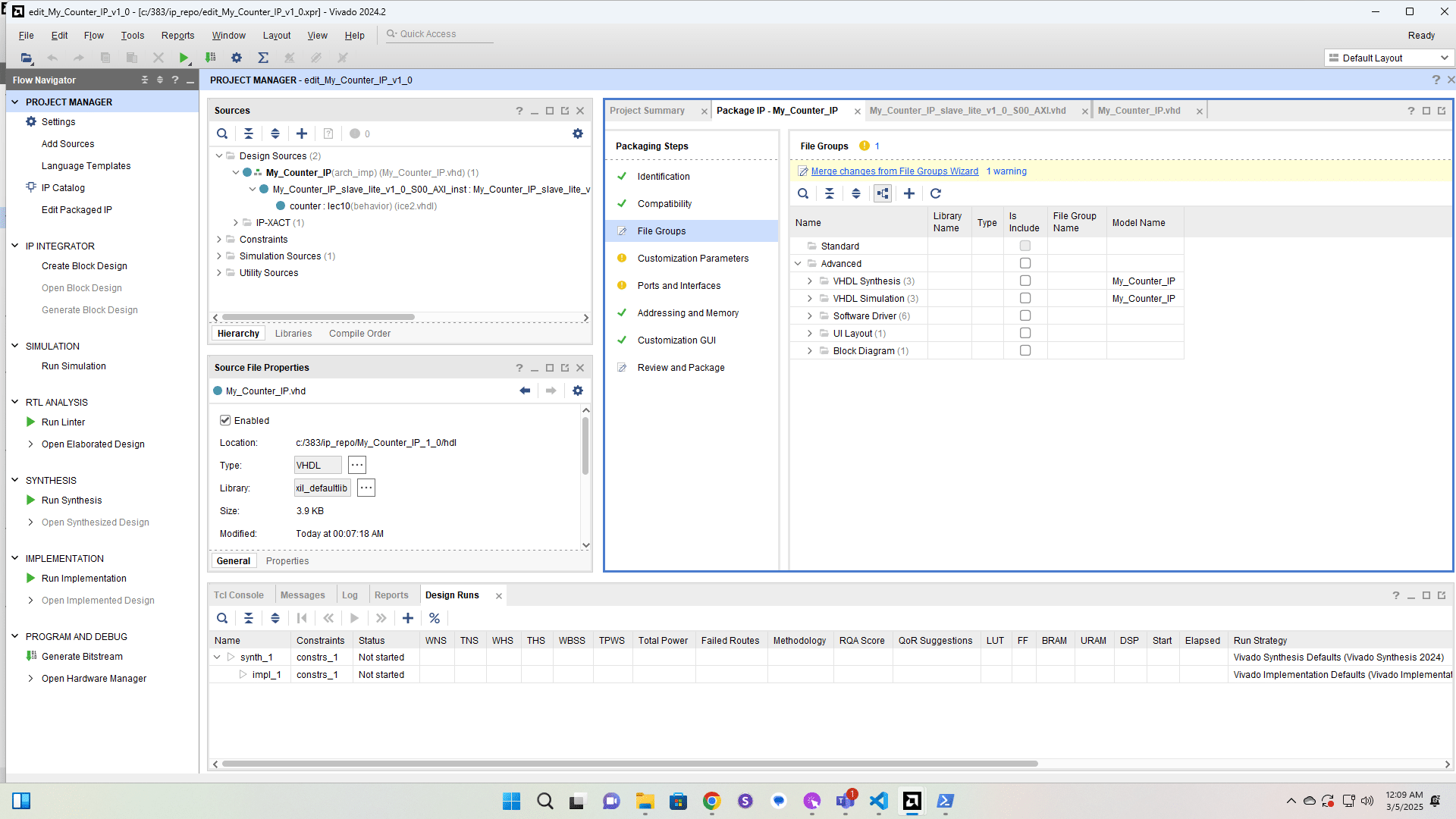Open the Flow menu
1456x819 pixels.
pos(93,35)
